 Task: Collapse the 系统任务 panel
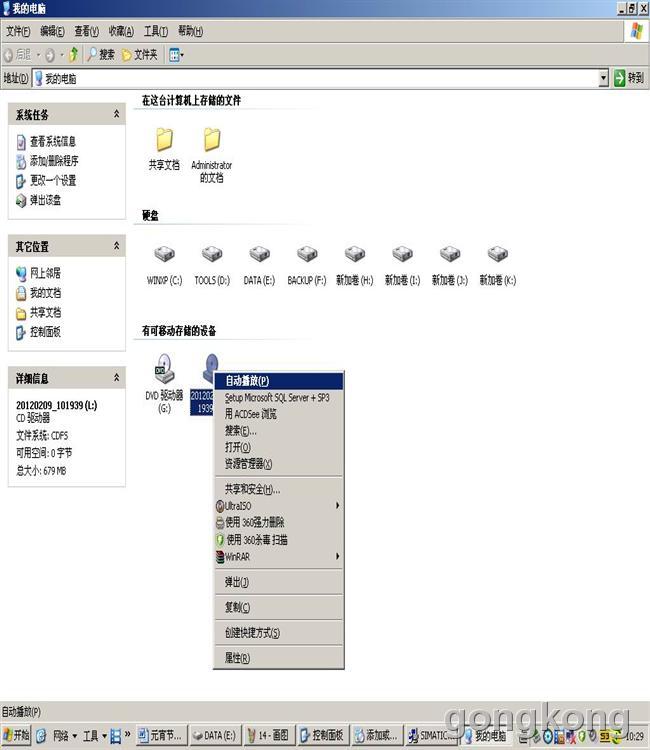[117, 115]
